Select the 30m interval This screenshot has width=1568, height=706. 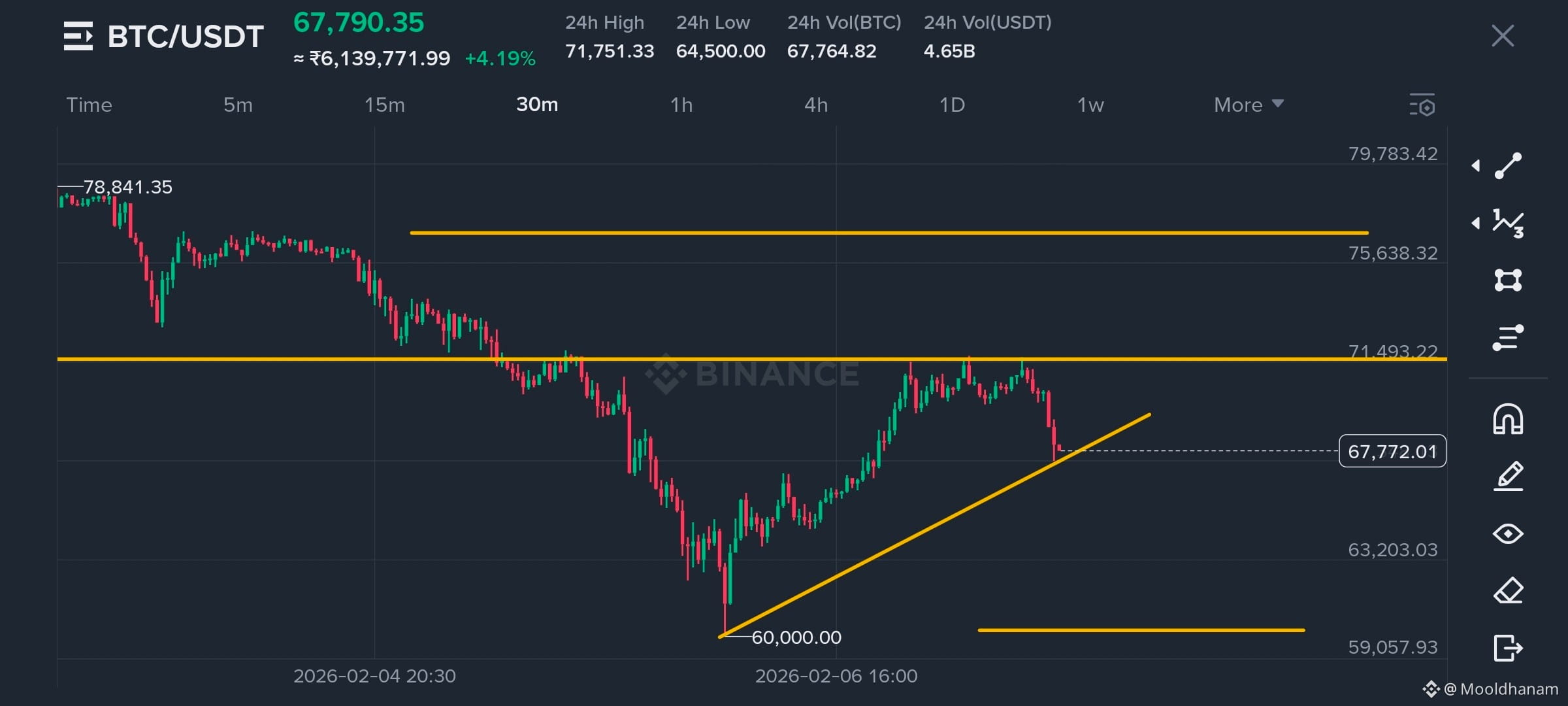pos(537,105)
